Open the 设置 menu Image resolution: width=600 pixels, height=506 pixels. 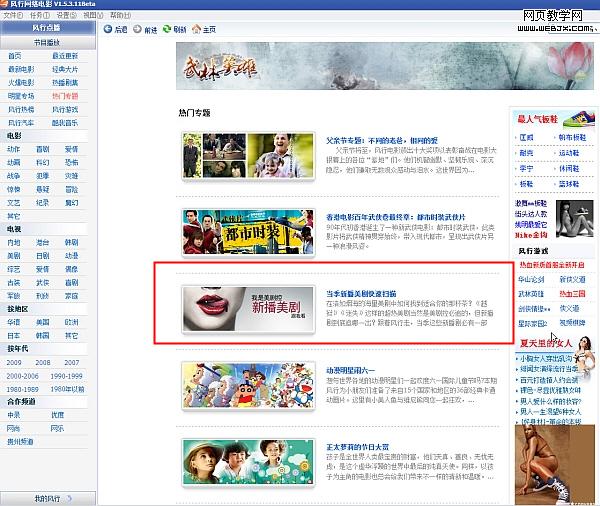coord(65,16)
